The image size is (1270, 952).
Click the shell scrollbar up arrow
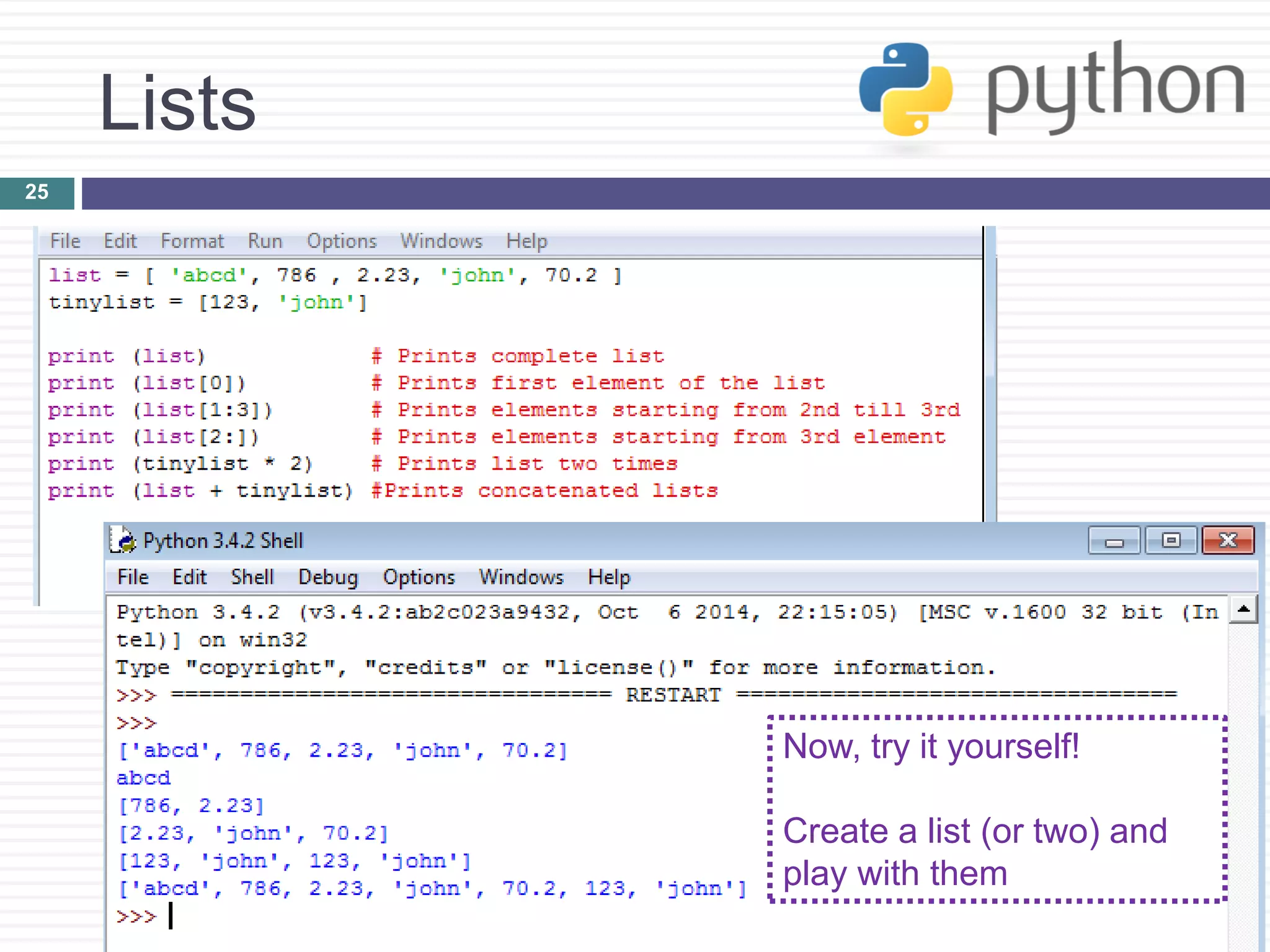pyautogui.click(x=1243, y=609)
